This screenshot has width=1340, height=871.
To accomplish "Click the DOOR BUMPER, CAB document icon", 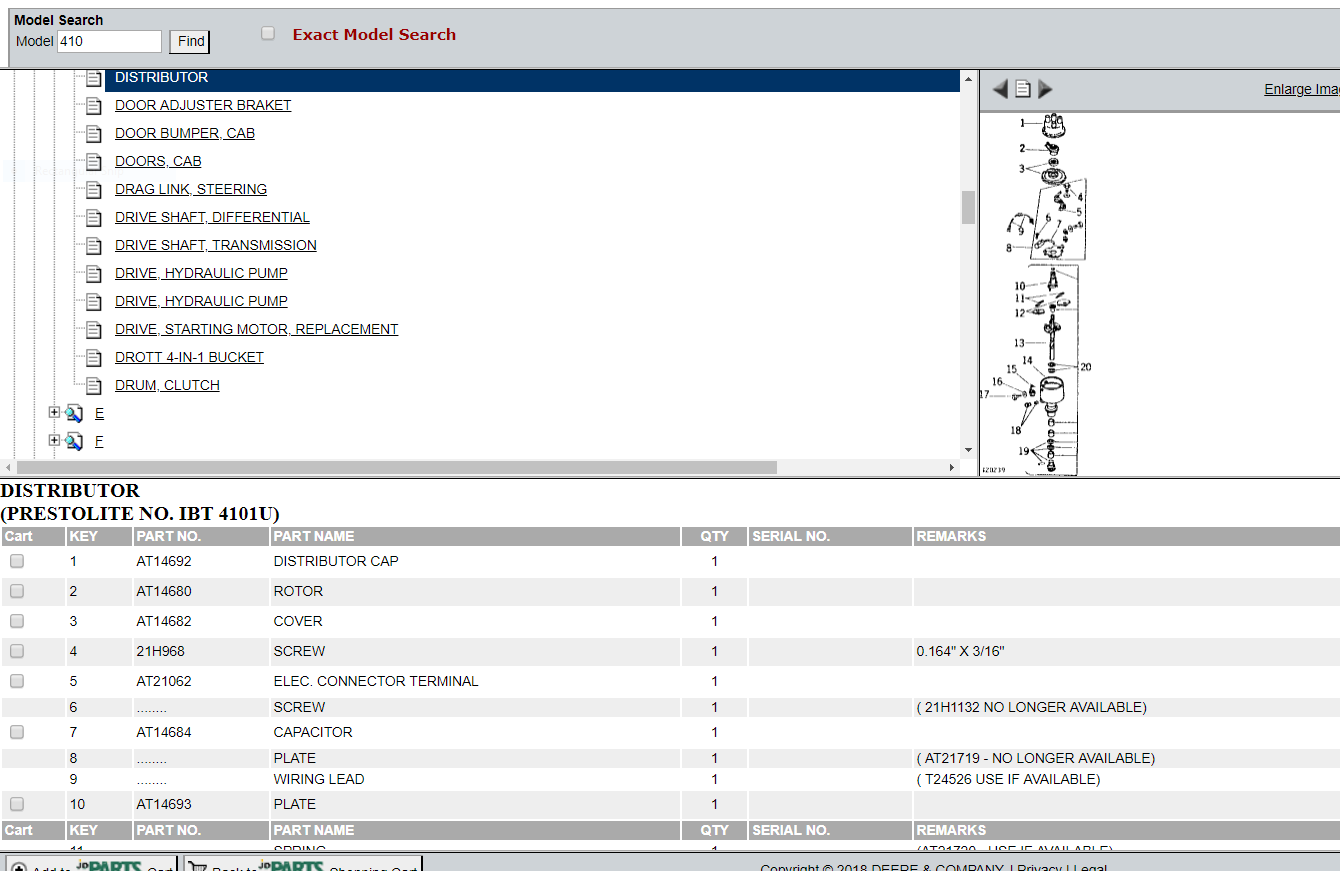I will (94, 134).
